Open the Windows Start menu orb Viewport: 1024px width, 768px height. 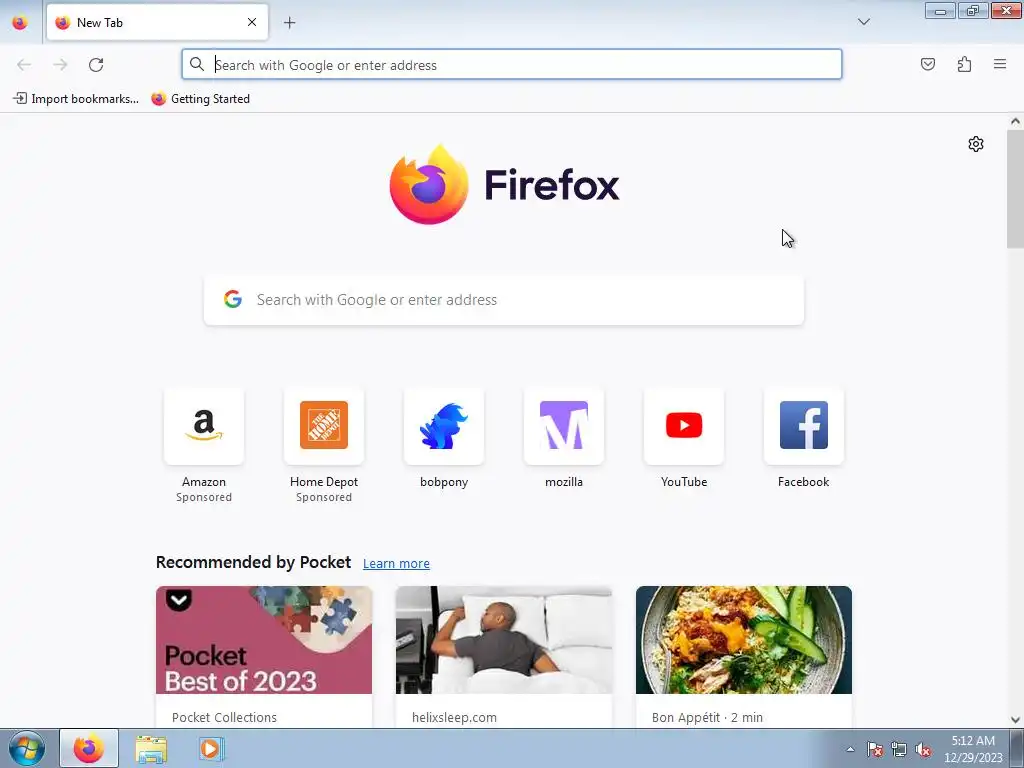pyautogui.click(x=27, y=748)
